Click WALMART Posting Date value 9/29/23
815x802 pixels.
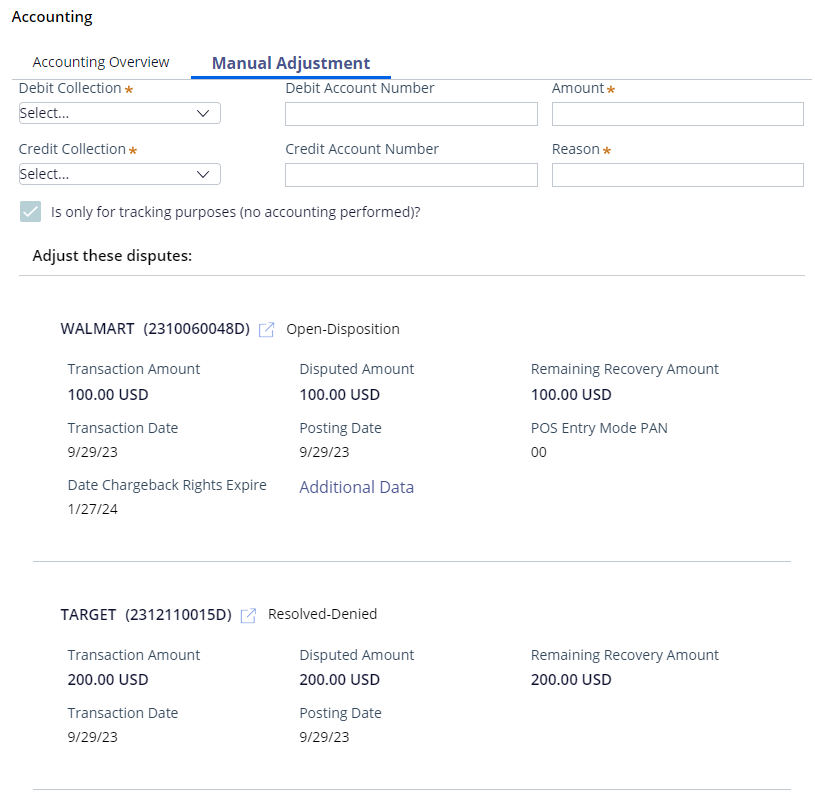pyautogui.click(x=324, y=452)
